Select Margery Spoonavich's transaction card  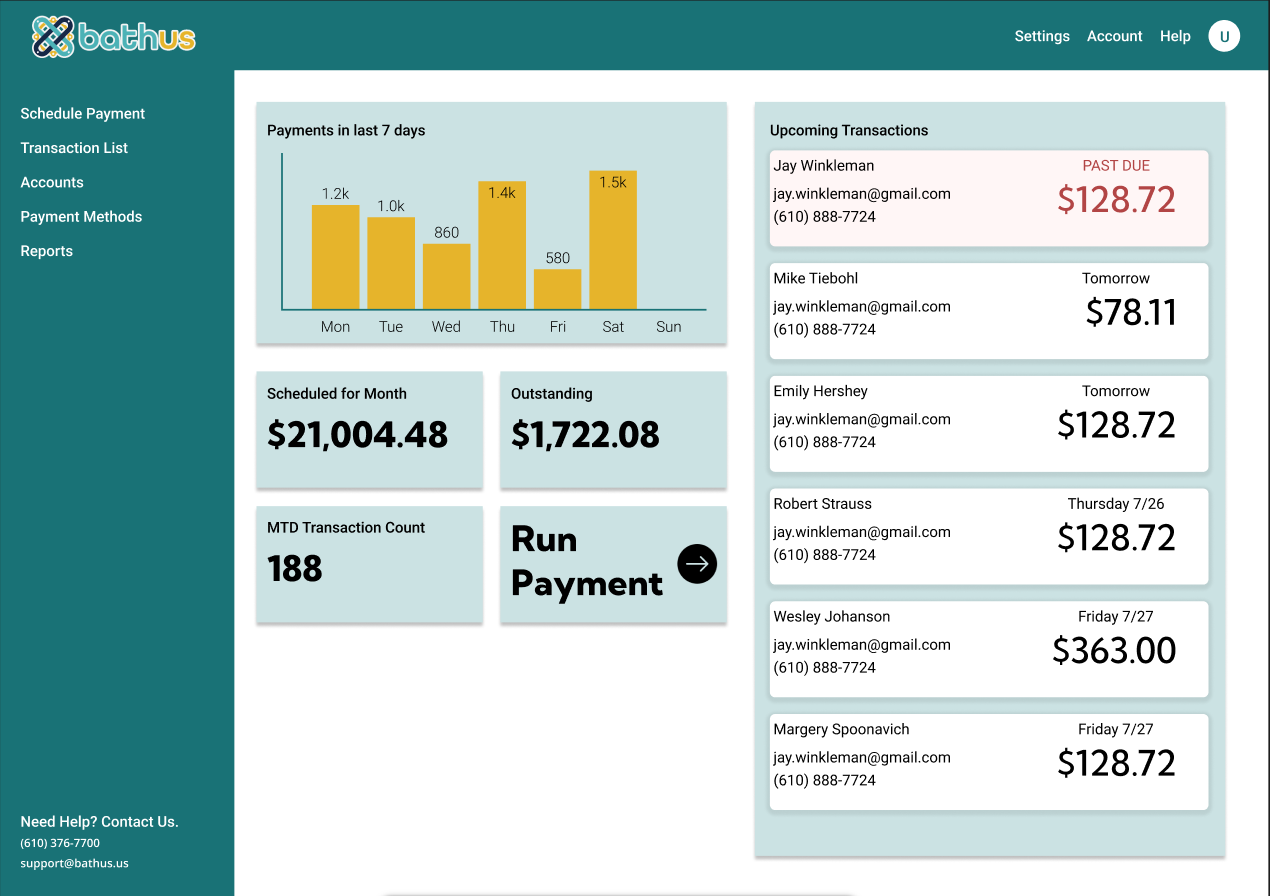coord(988,762)
